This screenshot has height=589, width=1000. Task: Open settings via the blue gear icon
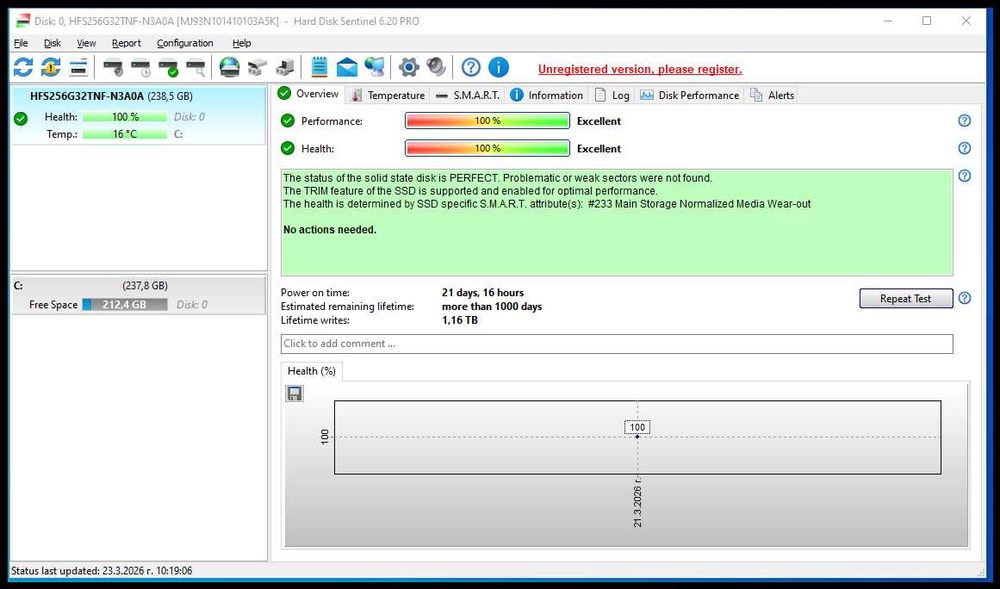(x=409, y=67)
